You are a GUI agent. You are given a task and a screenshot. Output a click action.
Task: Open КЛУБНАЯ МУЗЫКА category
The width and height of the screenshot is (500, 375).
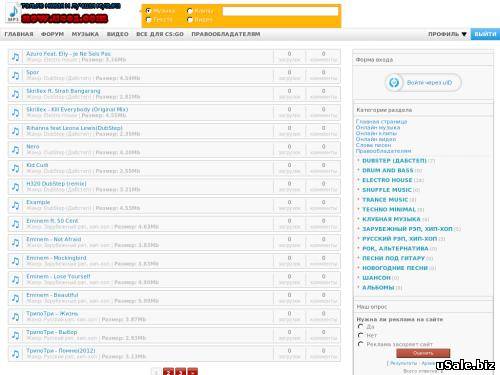coord(391,219)
